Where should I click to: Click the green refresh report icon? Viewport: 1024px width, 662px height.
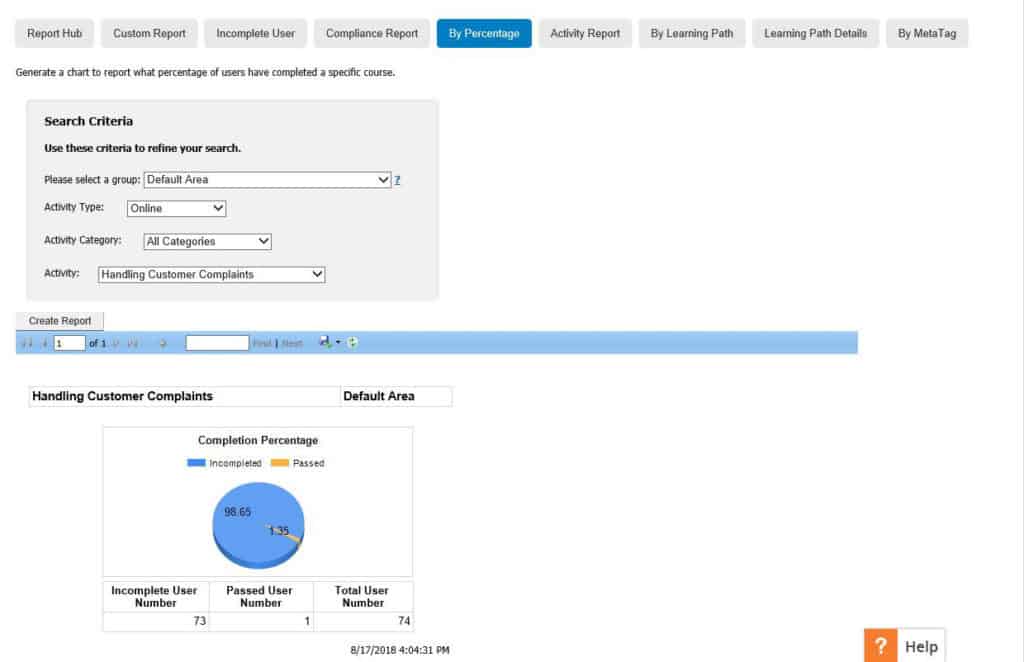pyautogui.click(x=353, y=343)
